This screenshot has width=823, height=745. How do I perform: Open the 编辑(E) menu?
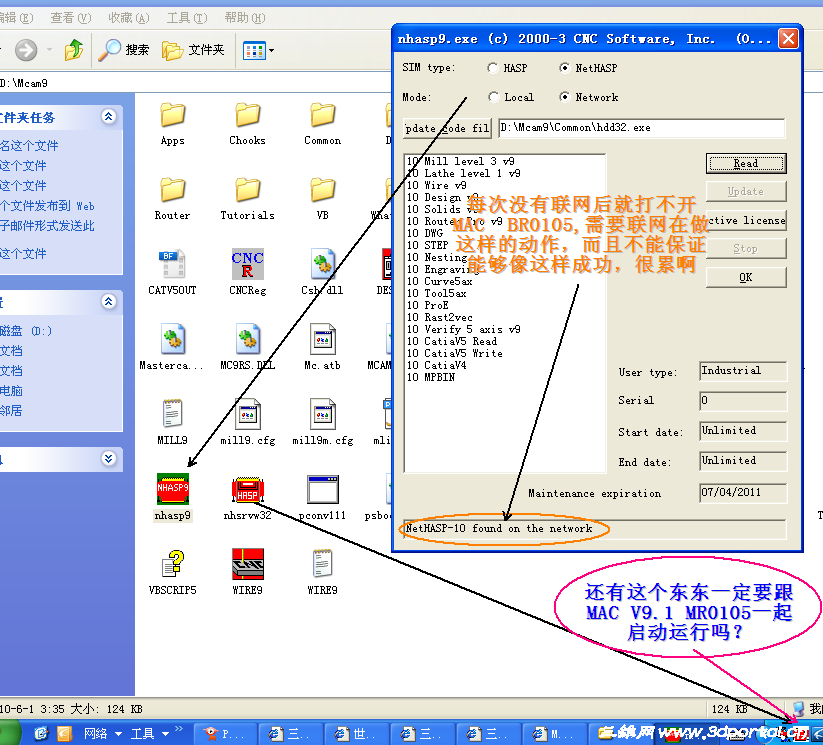tap(16, 18)
